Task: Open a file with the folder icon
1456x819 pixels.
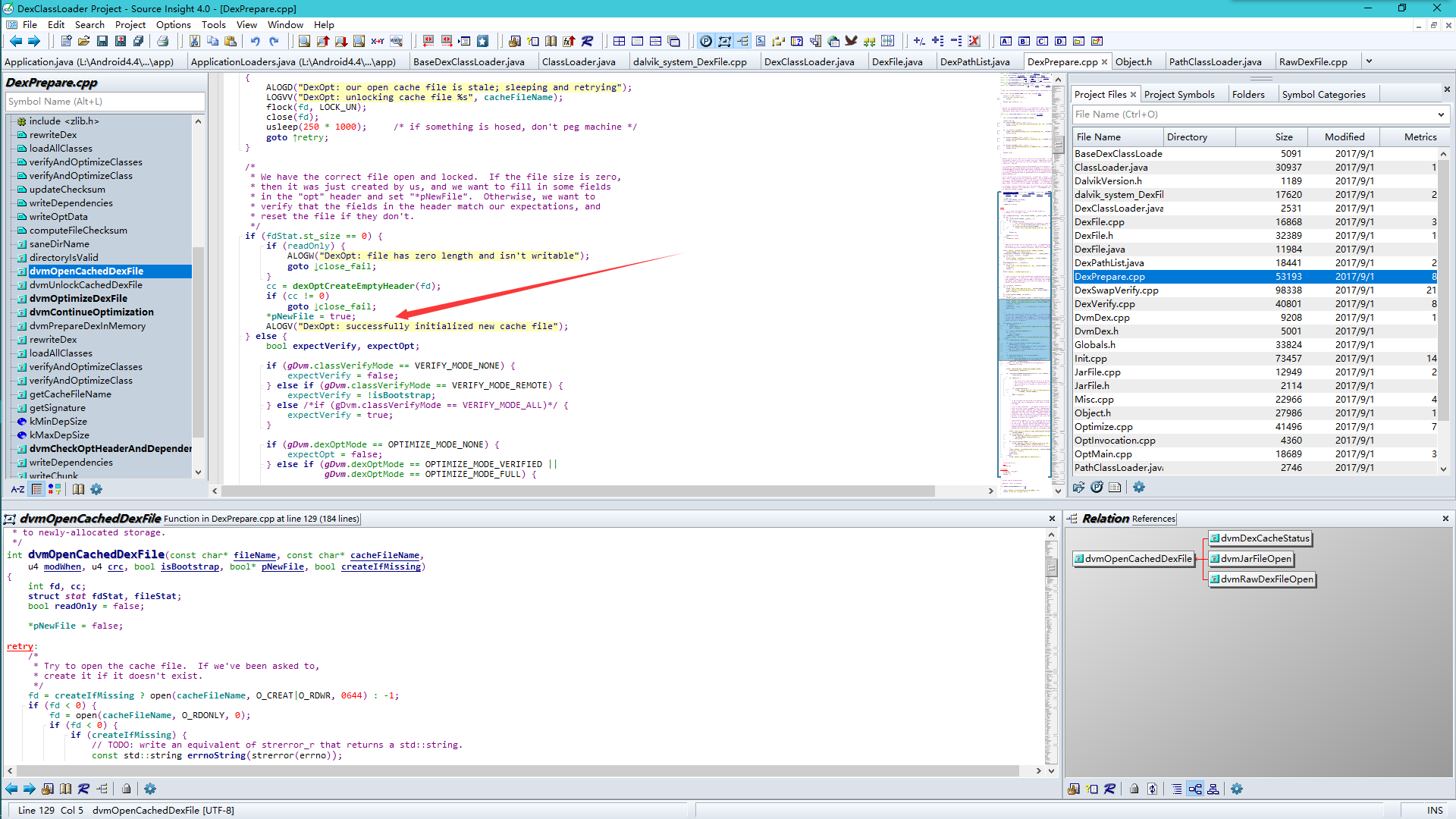Action: pyautogui.click(x=83, y=41)
